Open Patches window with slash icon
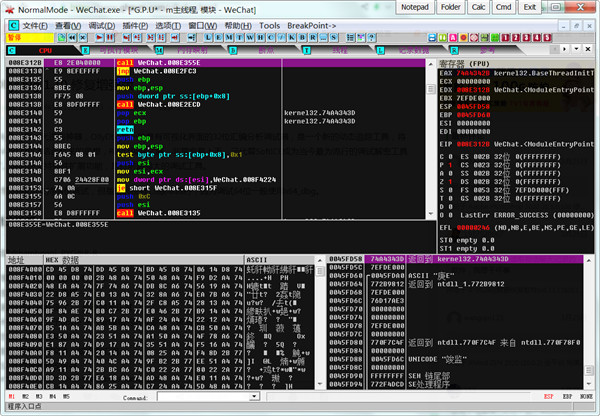Screen dimensions: 600x416 282,38
